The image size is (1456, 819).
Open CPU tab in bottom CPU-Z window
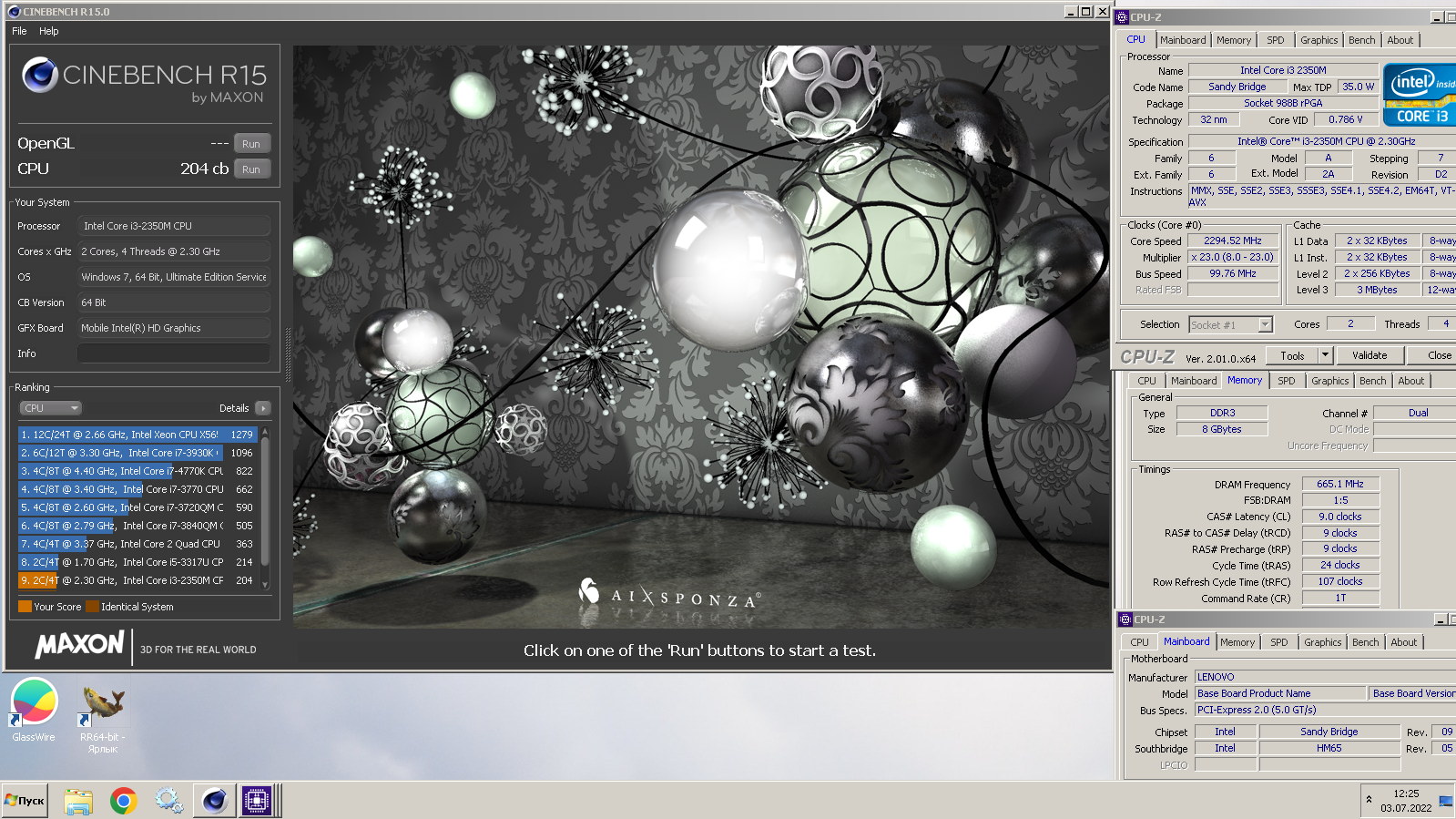coord(1139,642)
